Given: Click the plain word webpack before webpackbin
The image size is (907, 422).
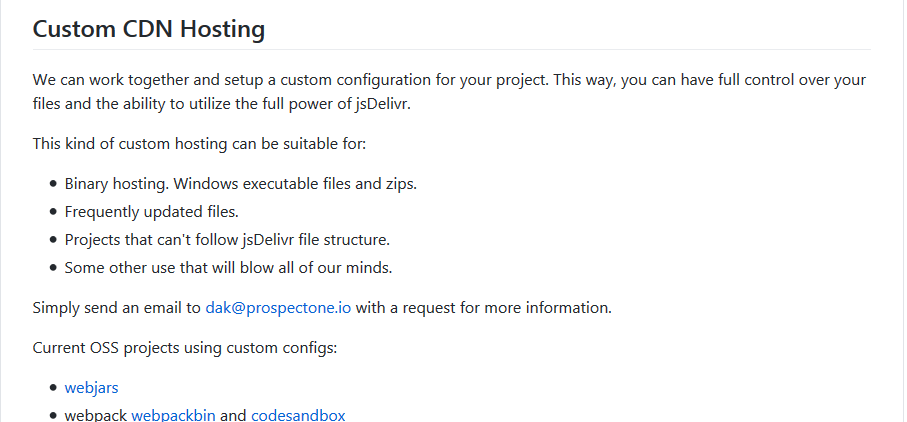Looking at the screenshot, I should [96, 415].
